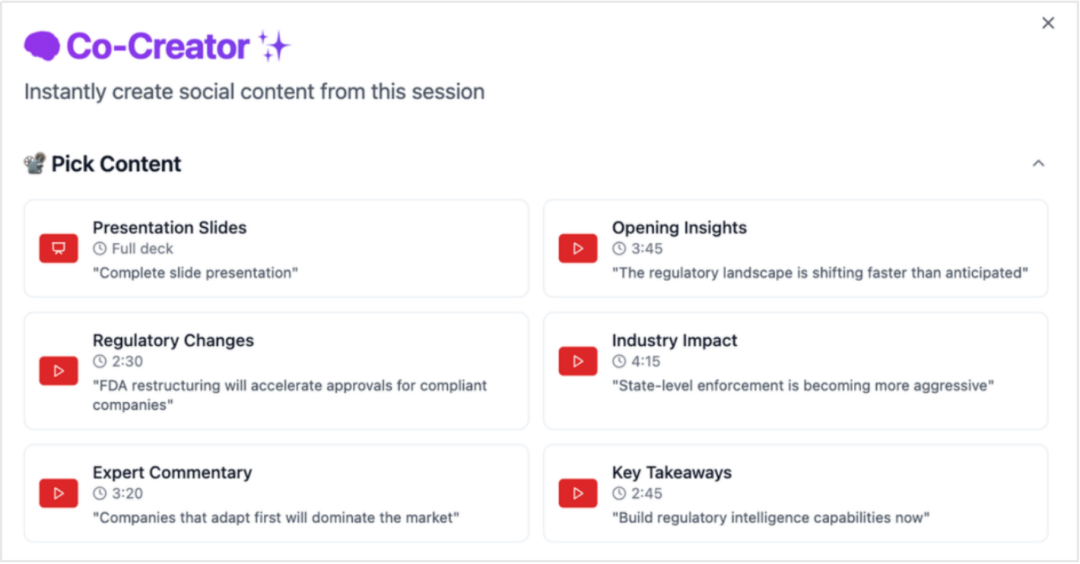
Task: Click the play icon for Industry Impact
Action: click(x=578, y=362)
